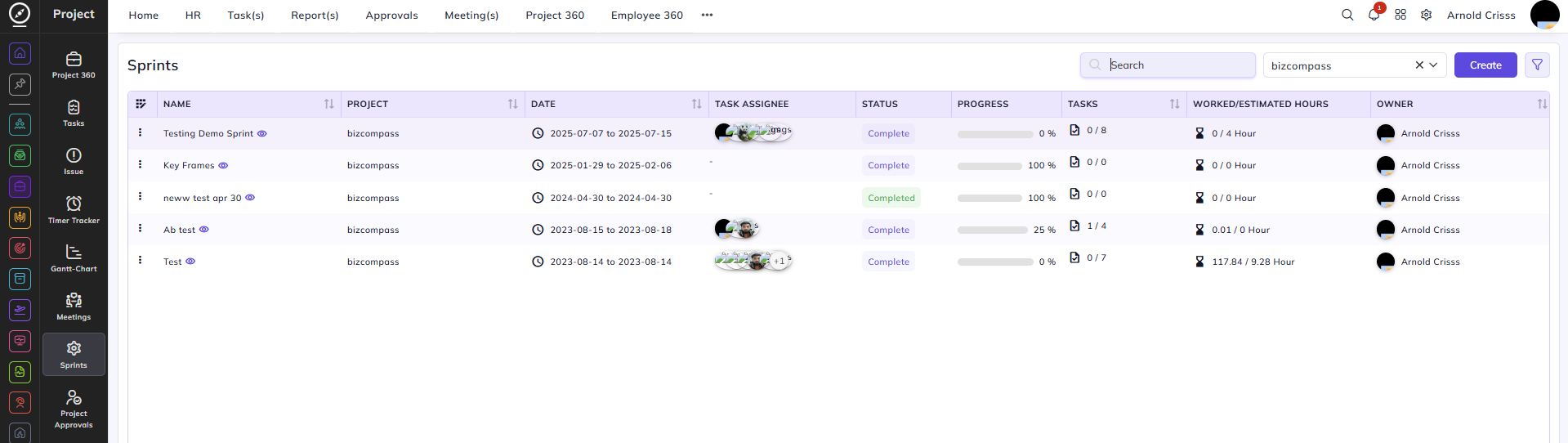
Task: Click progress bar of Ab test at 25%
Action: pos(992,230)
